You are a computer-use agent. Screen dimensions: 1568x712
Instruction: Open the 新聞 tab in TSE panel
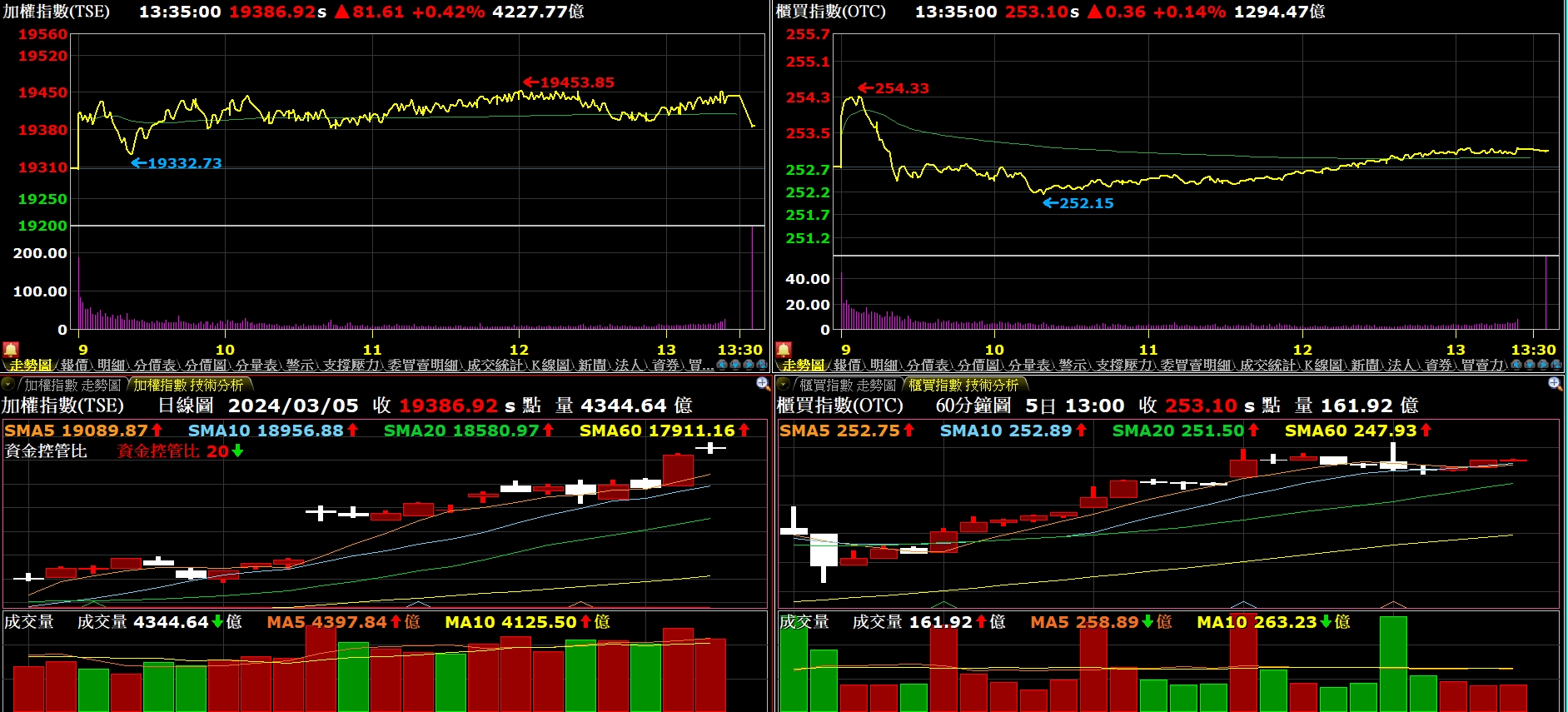[x=592, y=366]
